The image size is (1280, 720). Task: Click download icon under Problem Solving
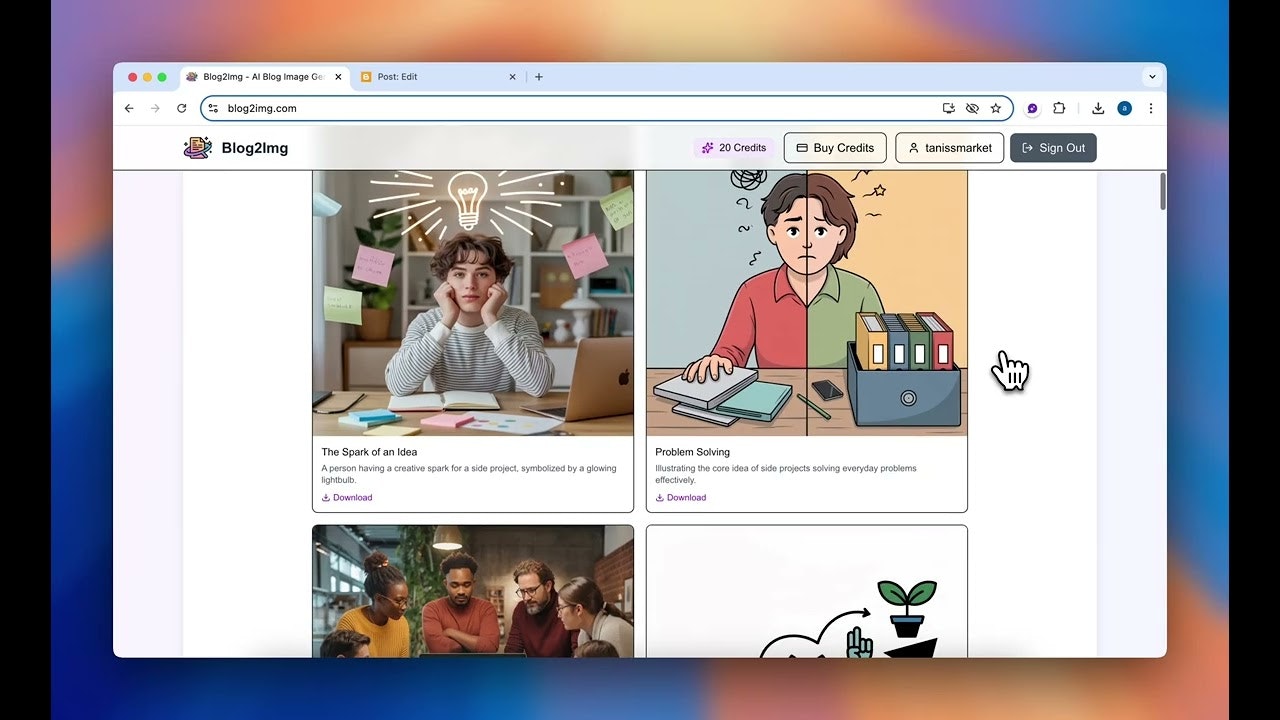pos(660,497)
